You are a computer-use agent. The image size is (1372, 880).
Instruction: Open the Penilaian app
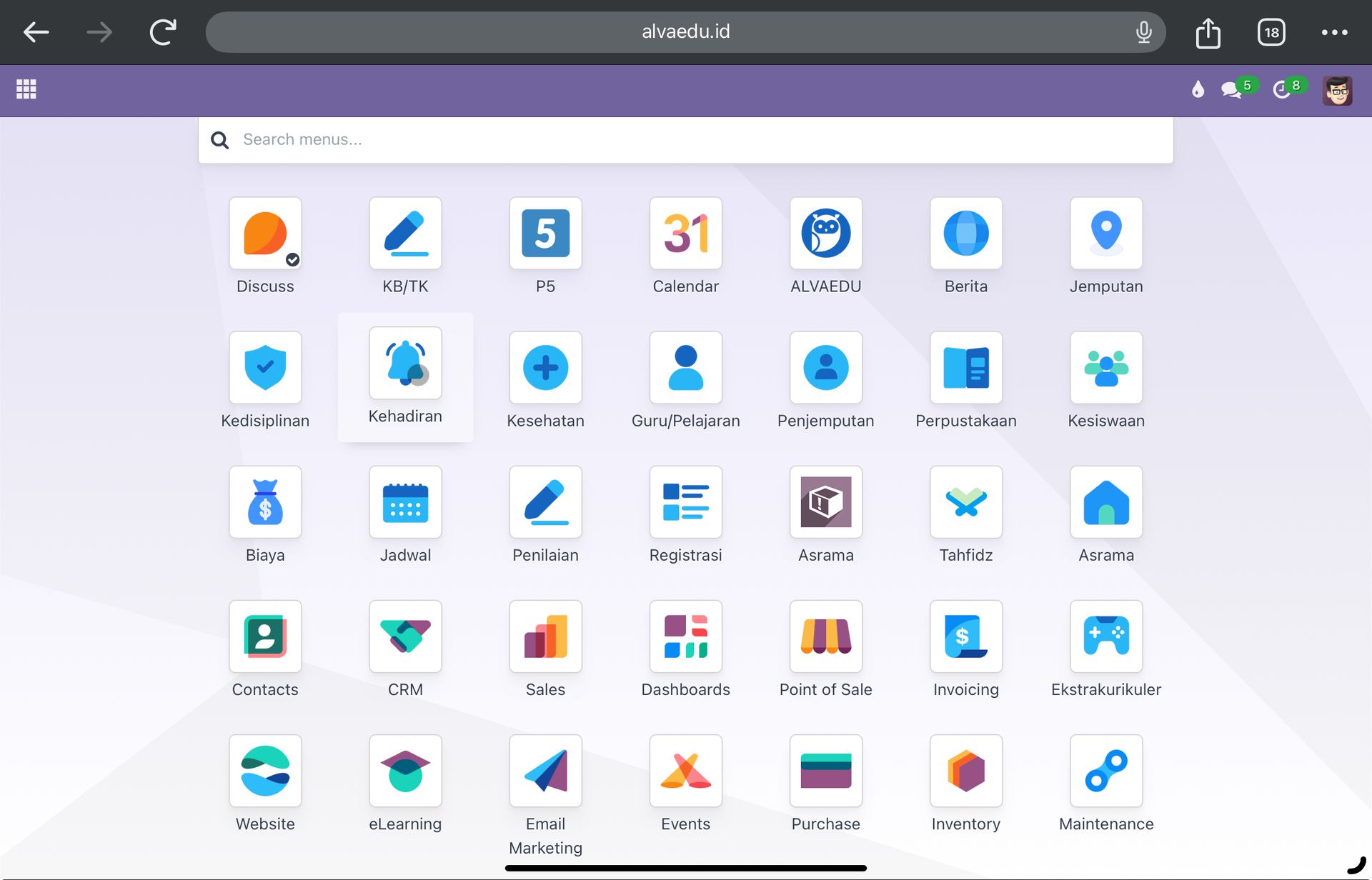545,502
